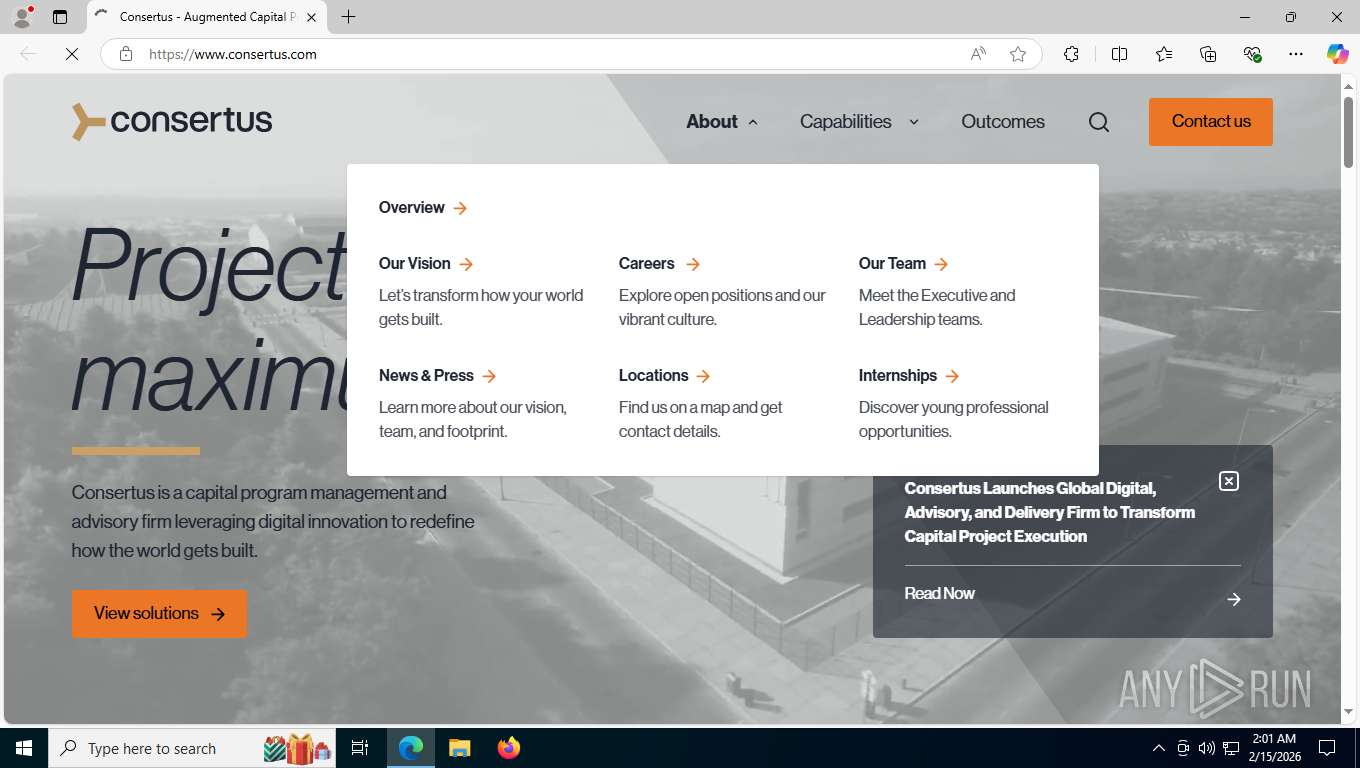Click the Read Now arrow icon
The width and height of the screenshot is (1360, 768).
(x=1234, y=599)
